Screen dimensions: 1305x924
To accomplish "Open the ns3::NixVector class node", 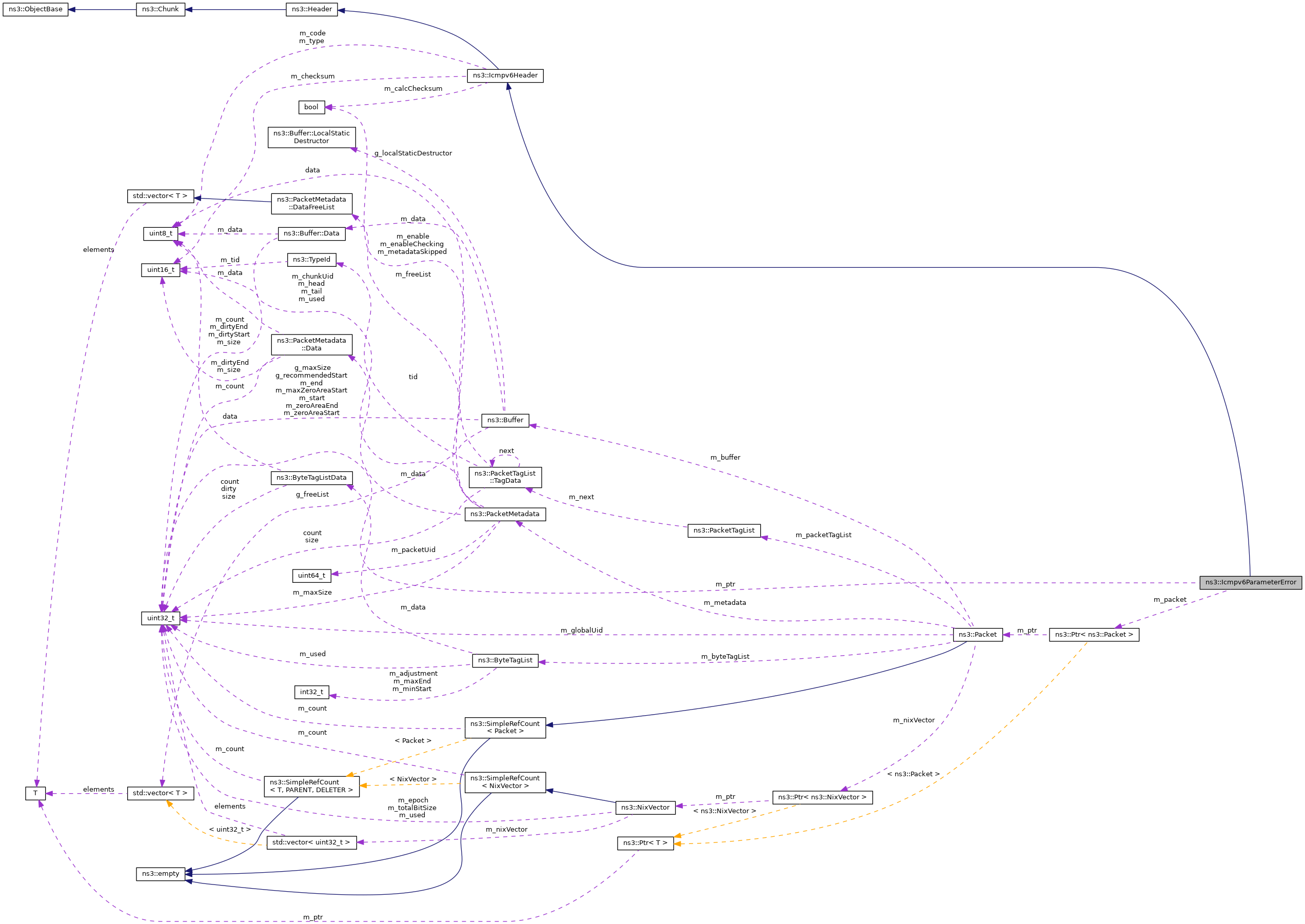I will 646,808.
